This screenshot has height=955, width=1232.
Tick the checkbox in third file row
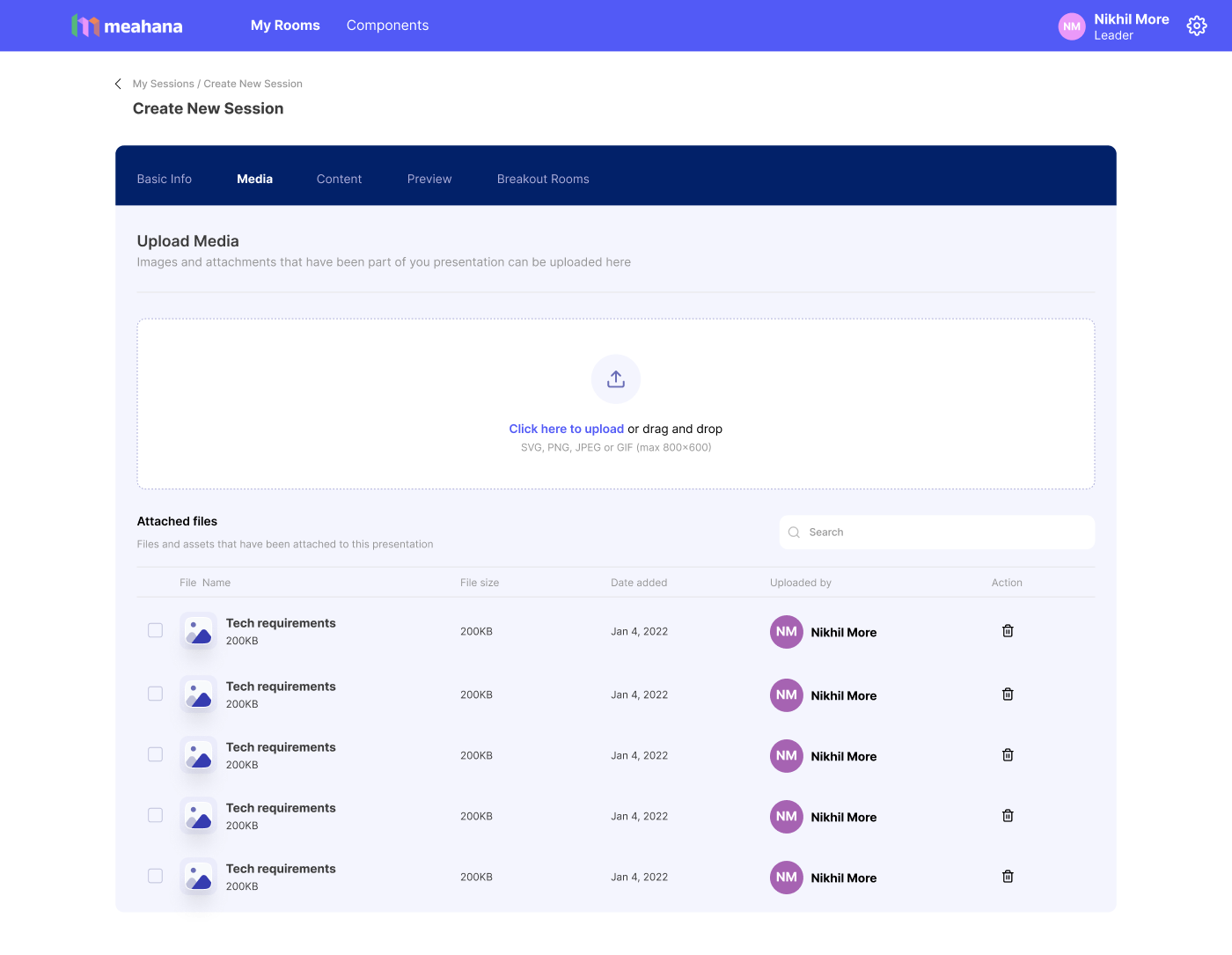tap(156, 754)
